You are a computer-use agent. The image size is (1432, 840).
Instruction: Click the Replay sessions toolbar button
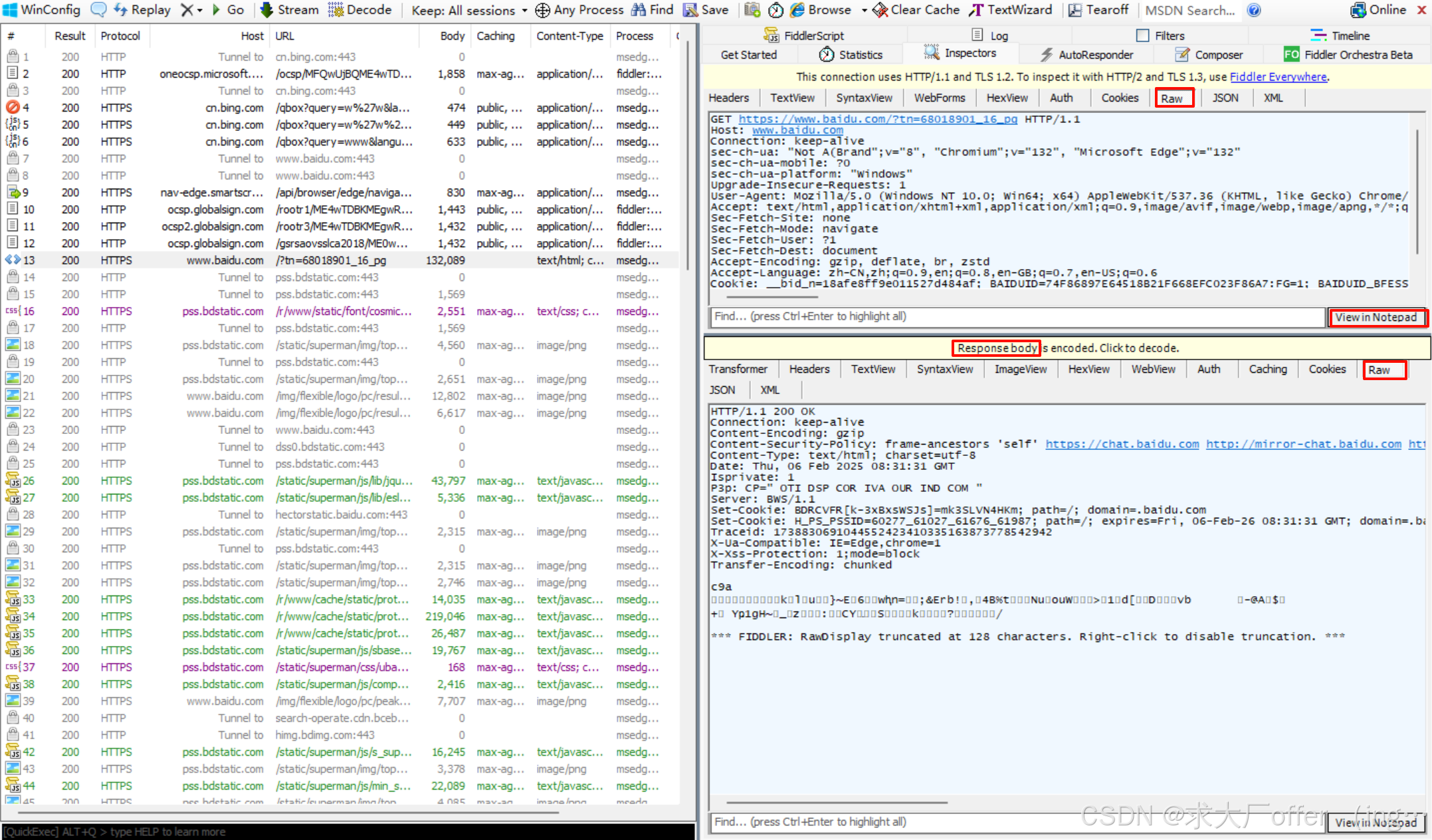(142, 10)
